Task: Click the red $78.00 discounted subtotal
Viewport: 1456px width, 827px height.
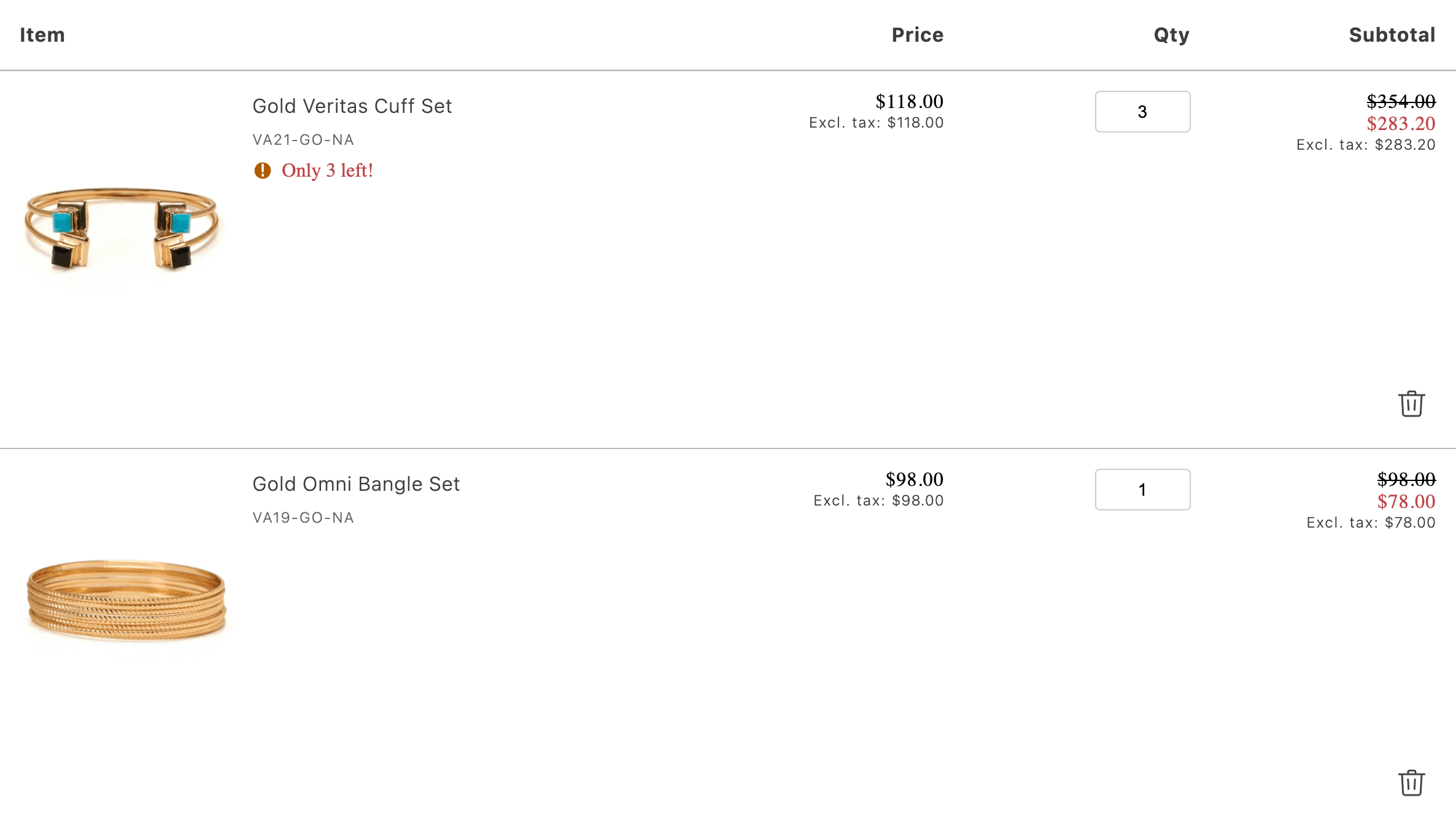Action: (x=1406, y=502)
